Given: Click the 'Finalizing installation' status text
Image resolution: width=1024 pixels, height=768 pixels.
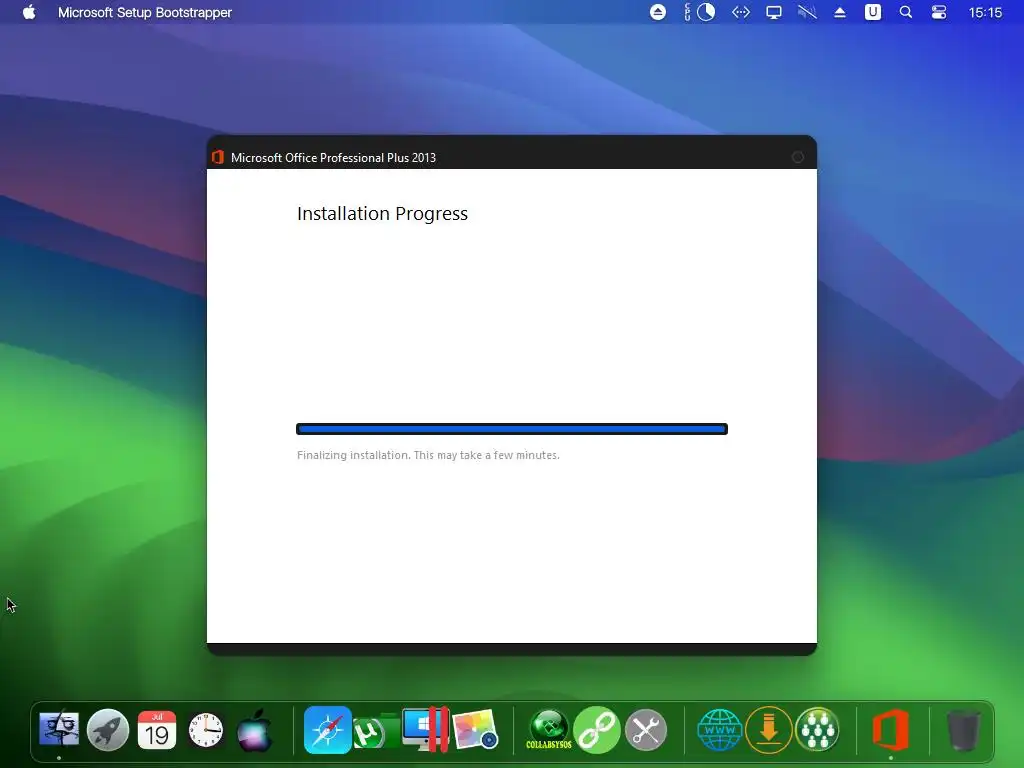Looking at the screenshot, I should click(428, 455).
